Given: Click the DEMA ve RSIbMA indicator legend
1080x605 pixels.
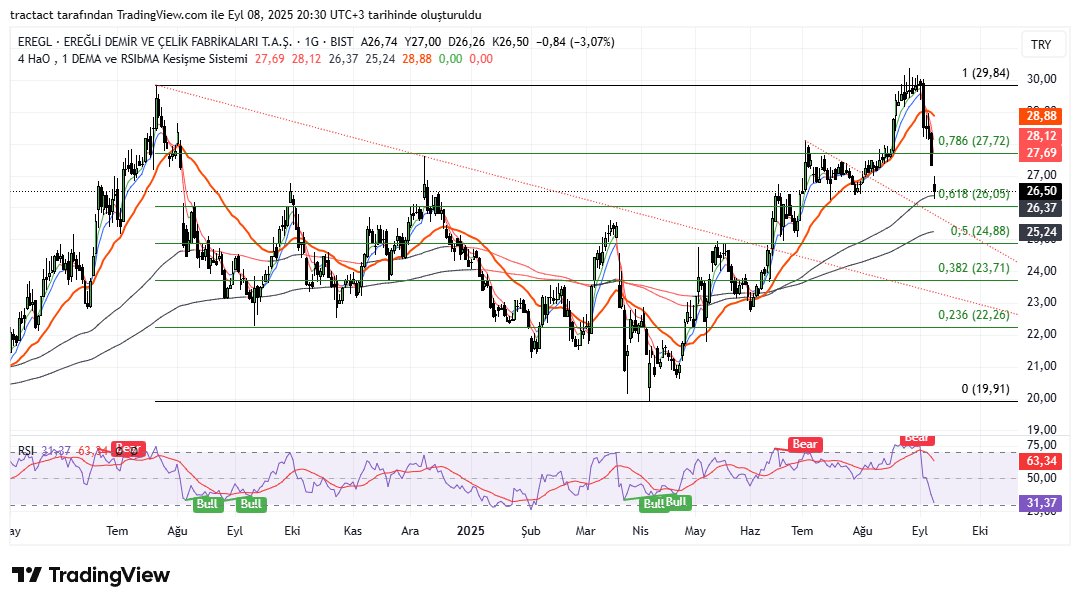Looking at the screenshot, I should [x=132, y=59].
